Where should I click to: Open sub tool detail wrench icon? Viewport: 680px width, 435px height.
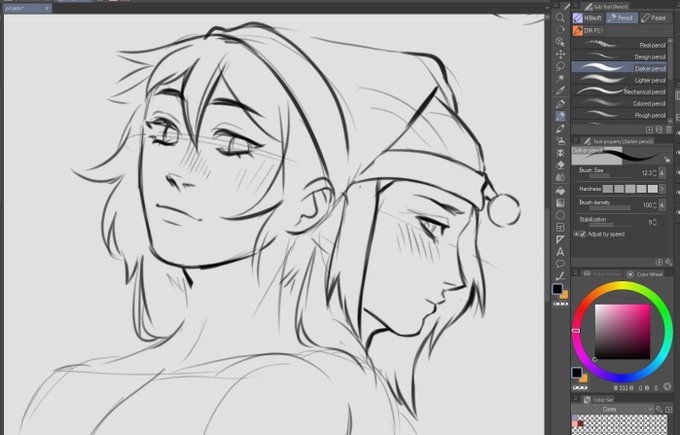click(668, 262)
